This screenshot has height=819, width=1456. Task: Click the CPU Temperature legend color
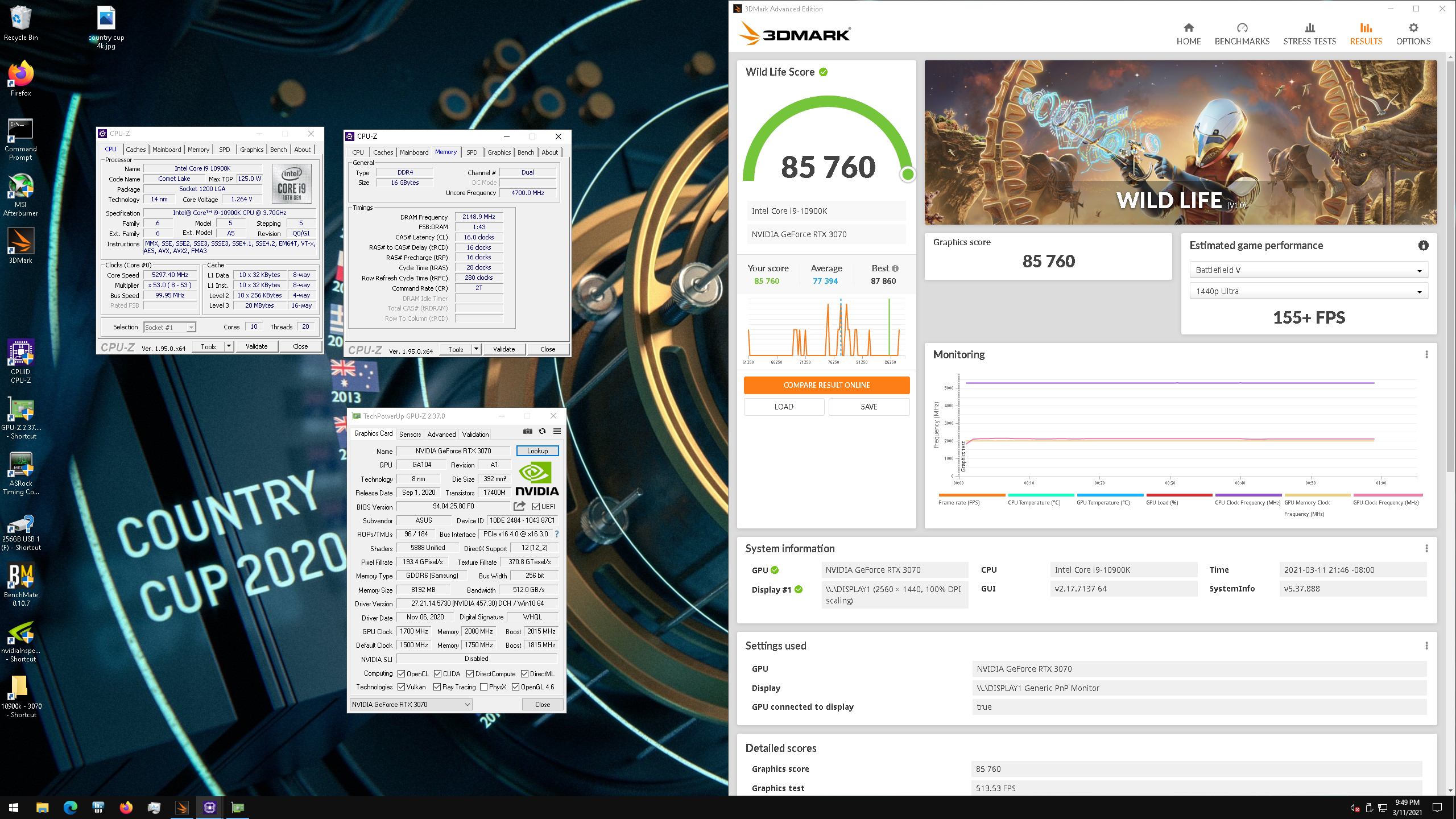[1041, 495]
